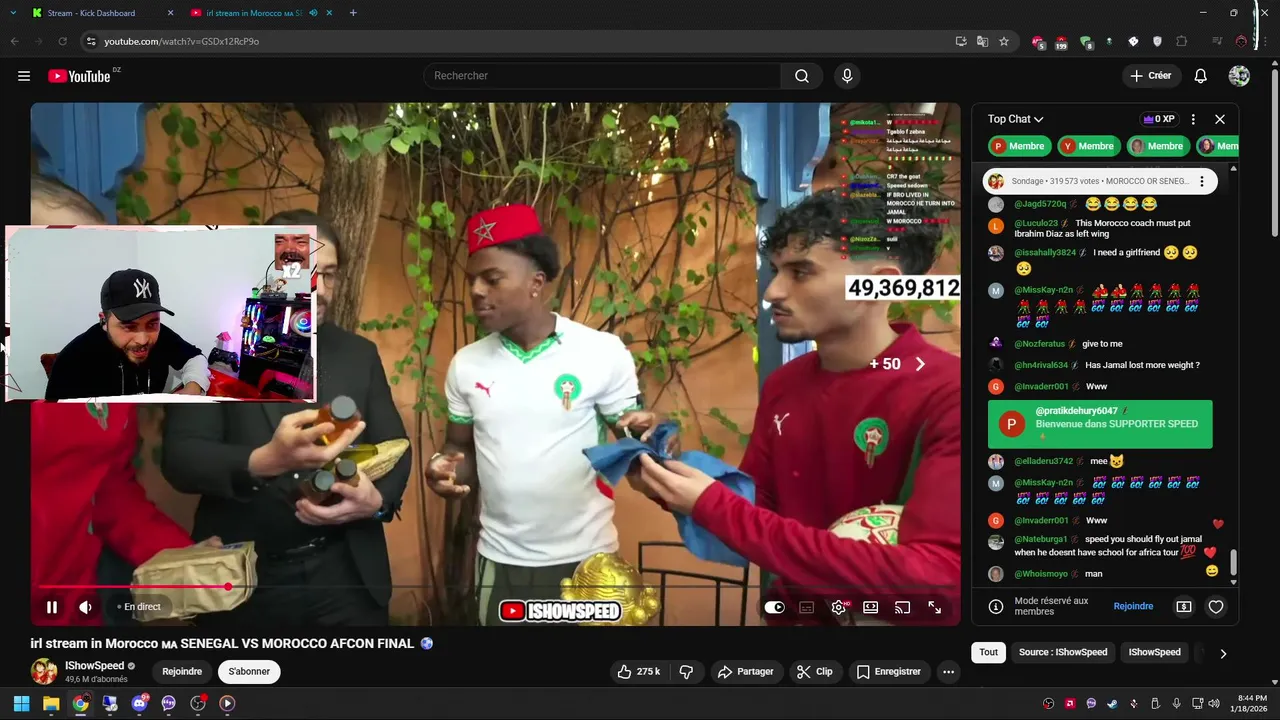Viewport: 1280px width, 720px height.
Task: Show next +50 overlay arrow
Action: 920,364
